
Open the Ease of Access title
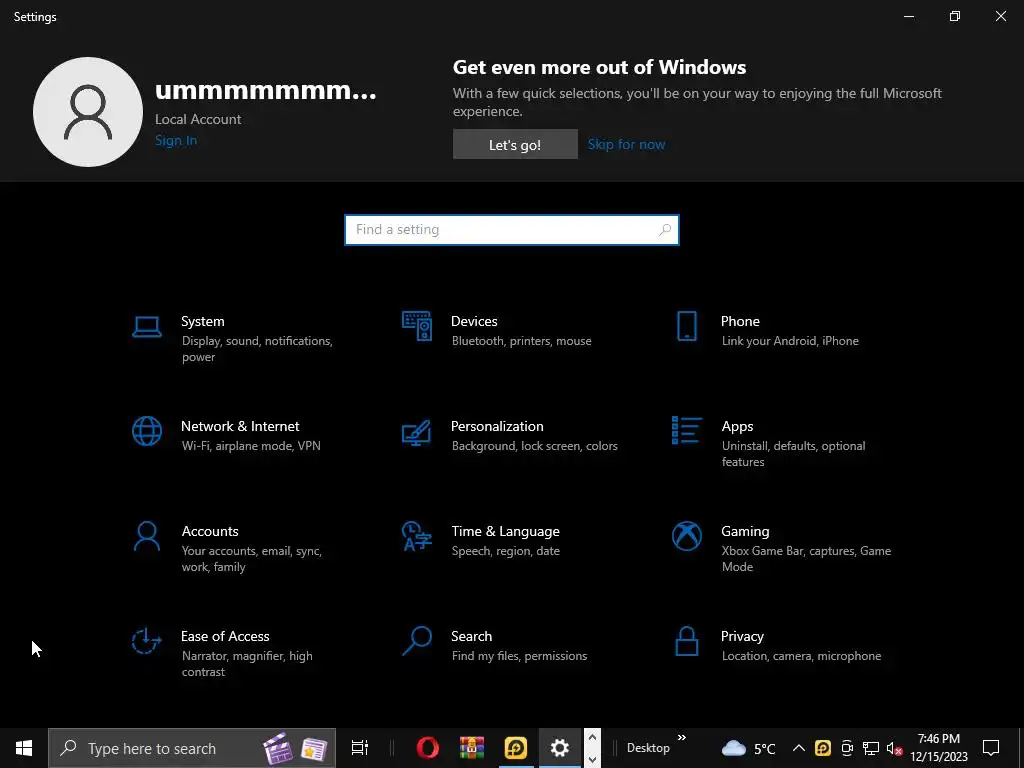point(225,636)
